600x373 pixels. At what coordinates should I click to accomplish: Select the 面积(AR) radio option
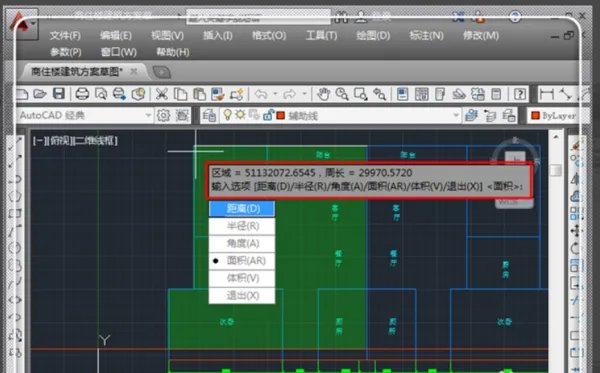point(242,261)
